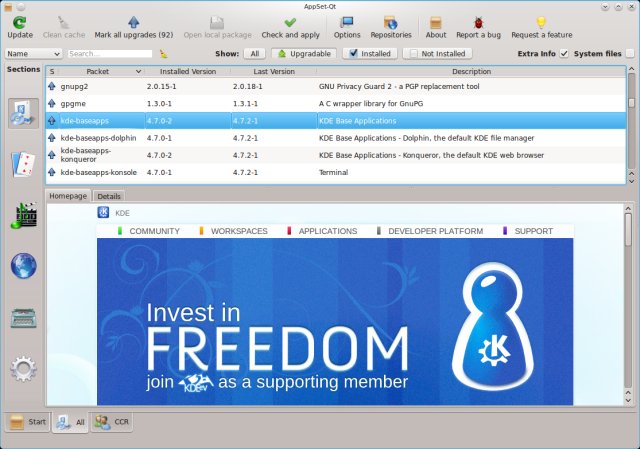Click upgrade arrow icon for gnupg2
The width and height of the screenshot is (640, 449).
point(51,86)
